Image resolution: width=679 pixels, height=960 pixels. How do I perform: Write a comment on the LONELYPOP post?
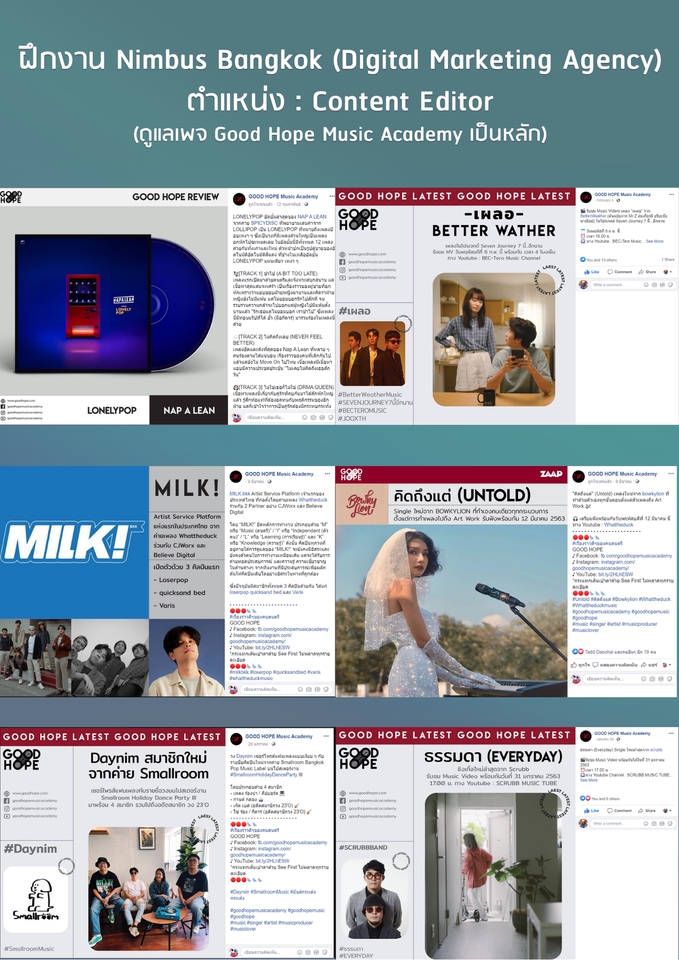tap(290, 418)
